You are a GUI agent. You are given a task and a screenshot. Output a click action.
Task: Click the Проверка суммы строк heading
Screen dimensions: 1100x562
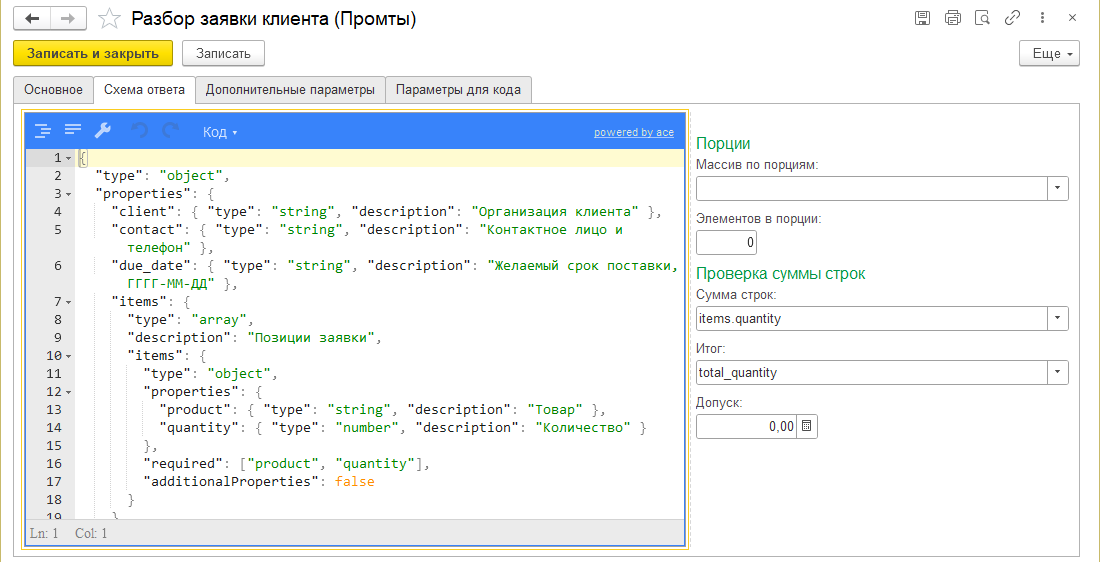(x=781, y=274)
